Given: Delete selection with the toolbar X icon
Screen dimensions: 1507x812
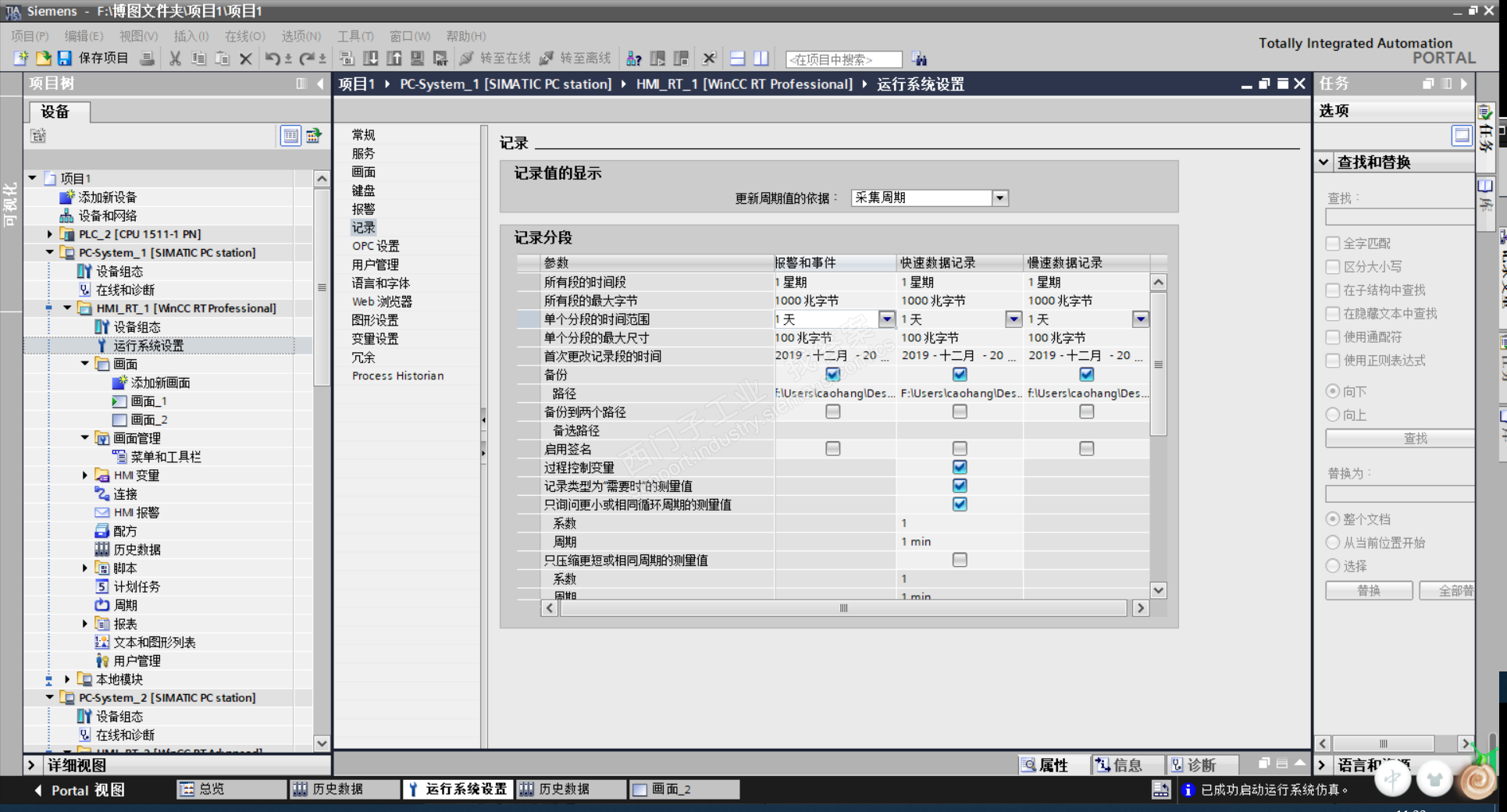Looking at the screenshot, I should coord(246,59).
